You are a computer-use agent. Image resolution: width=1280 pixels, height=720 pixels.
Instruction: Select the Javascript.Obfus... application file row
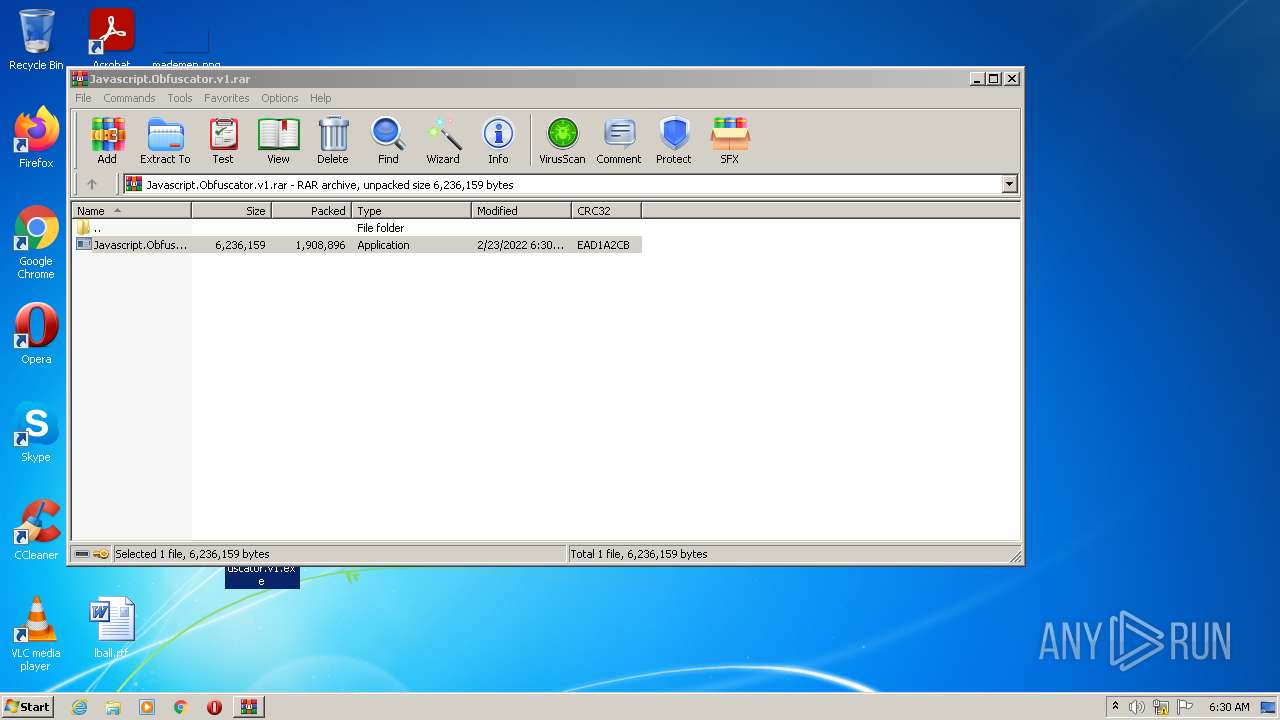[357, 245]
